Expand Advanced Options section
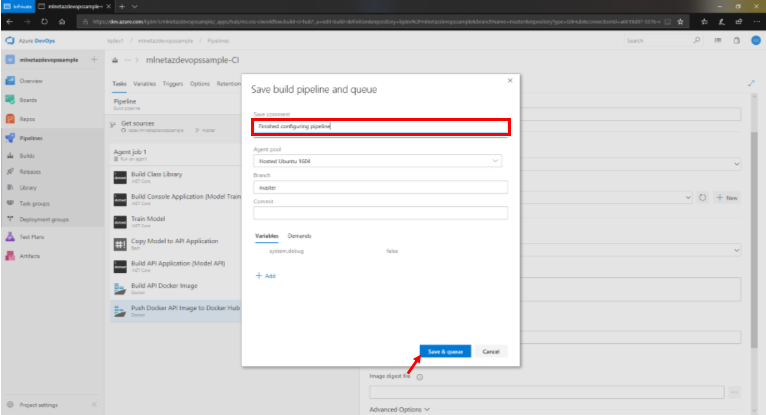766x415 pixels. click(x=399, y=408)
